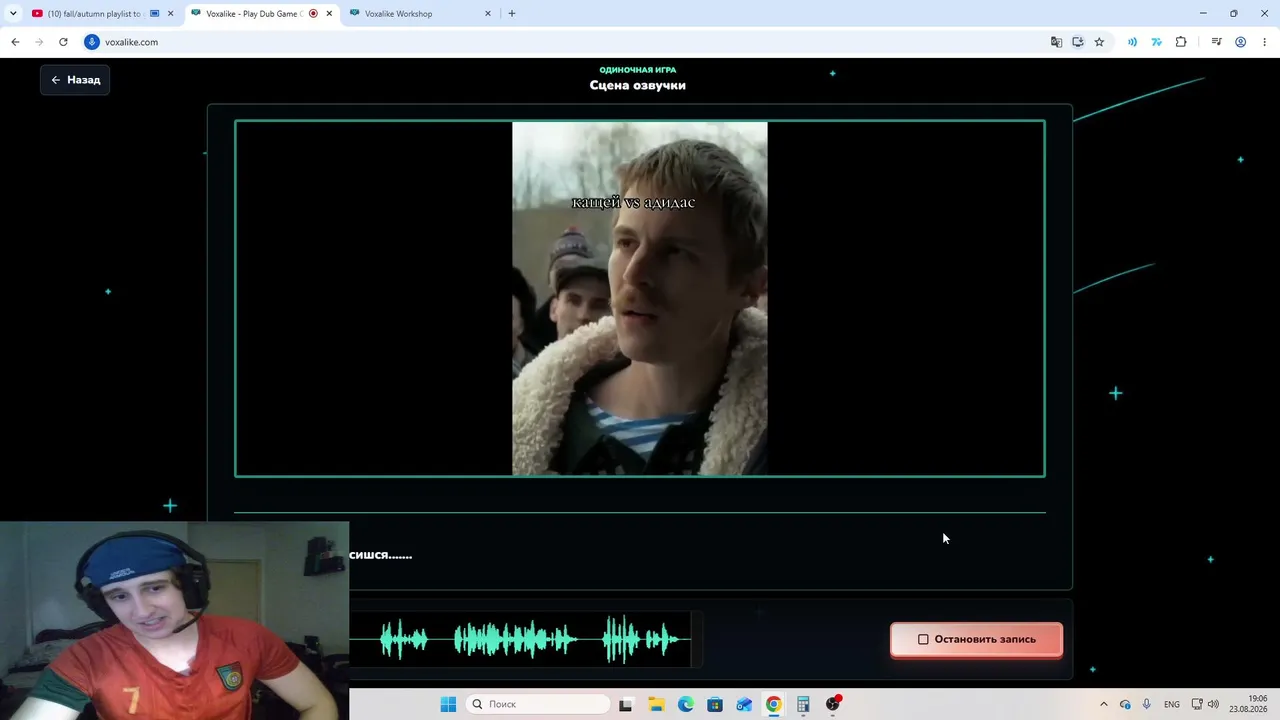Open the media controls icon
This screenshot has height=720, width=1280.
pyautogui.click(x=1216, y=42)
